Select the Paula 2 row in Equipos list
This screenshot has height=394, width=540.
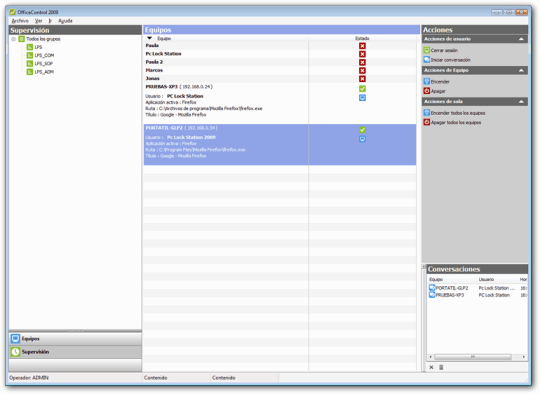(x=280, y=62)
